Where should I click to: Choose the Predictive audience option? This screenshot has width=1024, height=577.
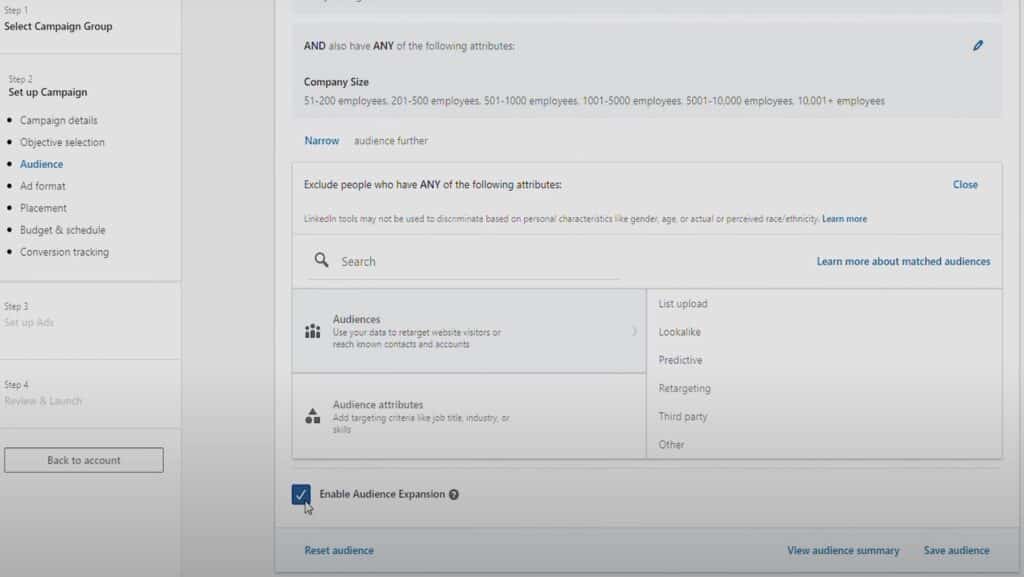point(680,360)
